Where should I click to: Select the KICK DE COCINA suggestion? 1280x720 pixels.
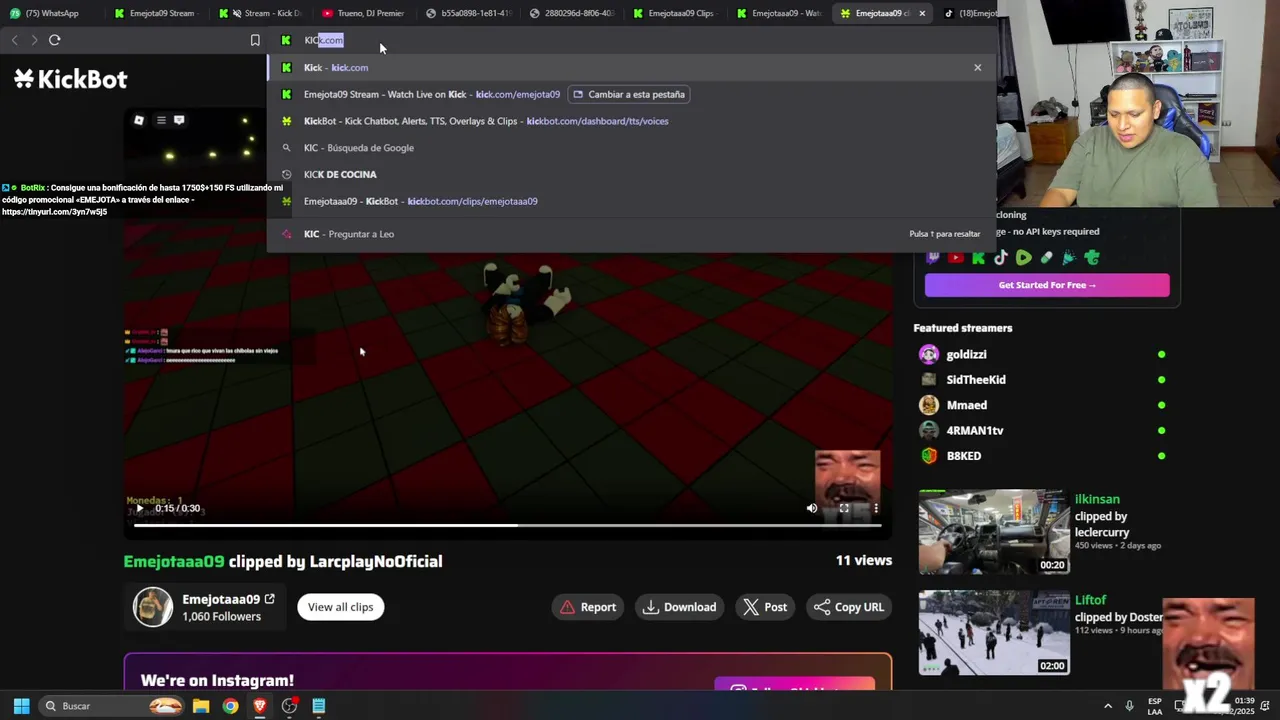[x=631, y=174]
